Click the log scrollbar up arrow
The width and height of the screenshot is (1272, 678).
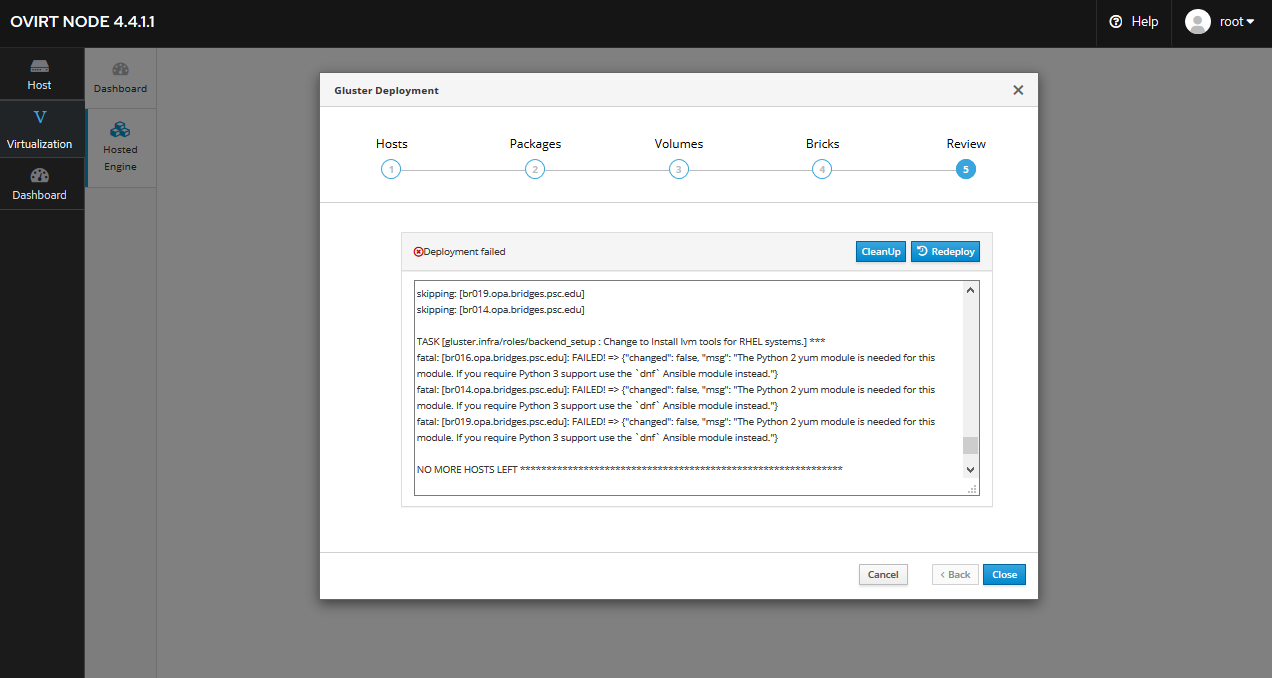970,291
